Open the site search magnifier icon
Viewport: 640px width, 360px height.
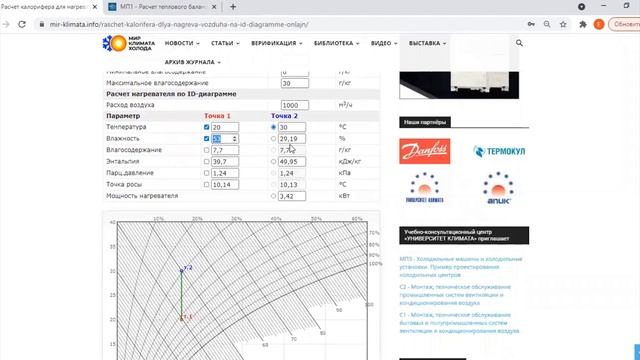pos(519,43)
